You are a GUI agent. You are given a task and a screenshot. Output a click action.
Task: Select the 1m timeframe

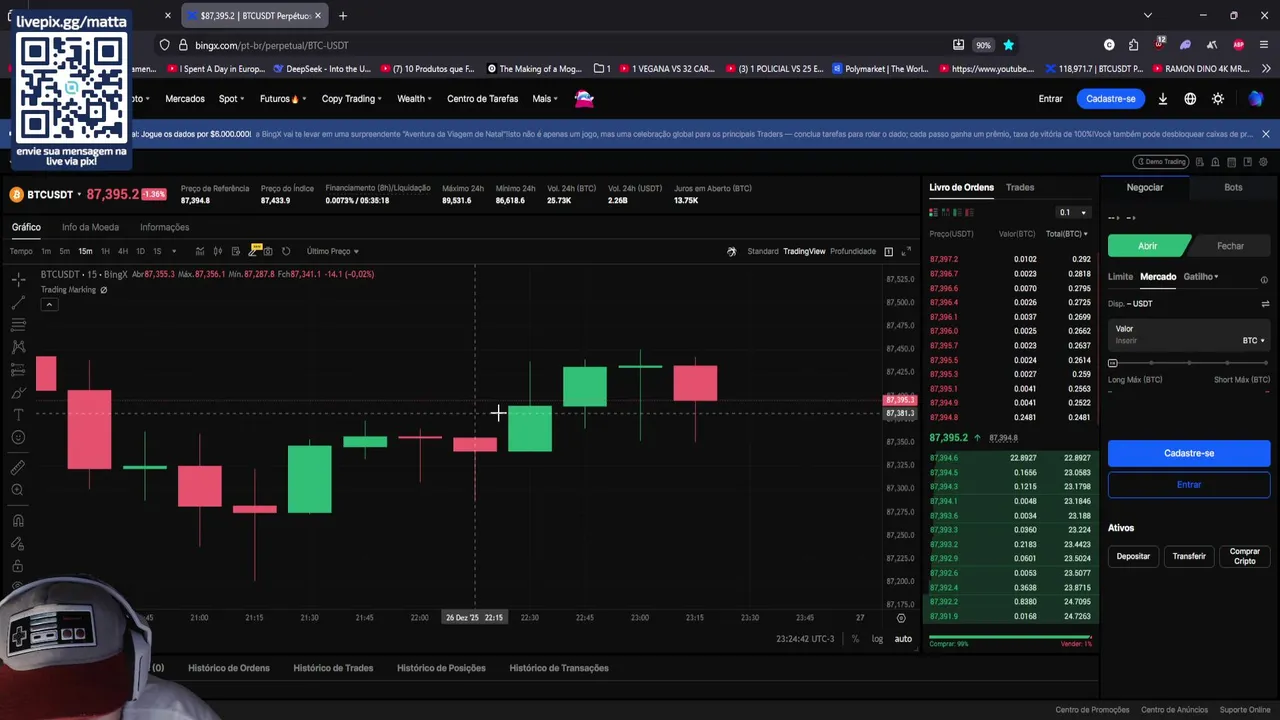click(x=46, y=251)
